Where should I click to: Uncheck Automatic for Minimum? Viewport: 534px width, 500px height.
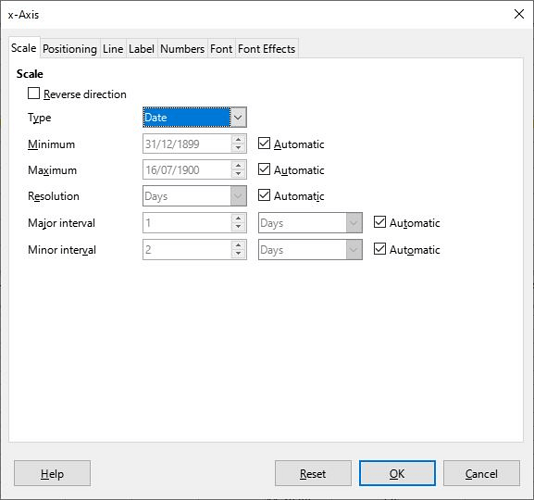pyautogui.click(x=264, y=143)
